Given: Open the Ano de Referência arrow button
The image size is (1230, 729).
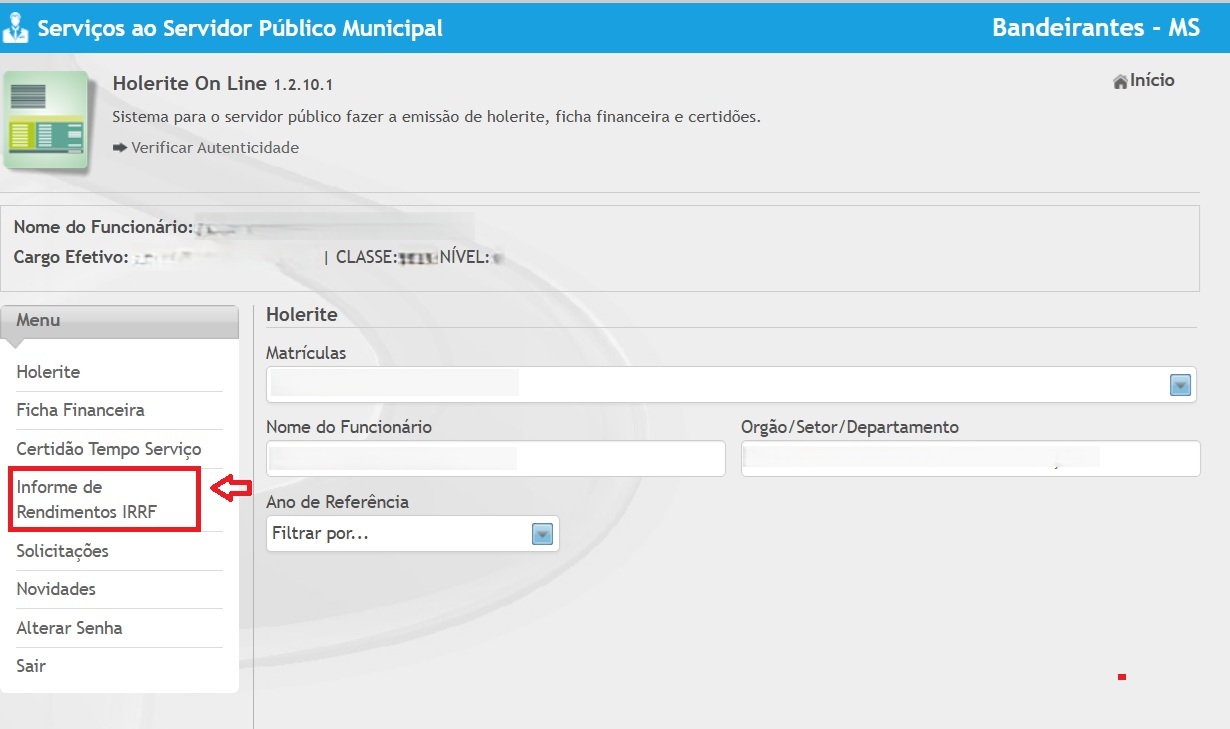Looking at the screenshot, I should point(542,534).
